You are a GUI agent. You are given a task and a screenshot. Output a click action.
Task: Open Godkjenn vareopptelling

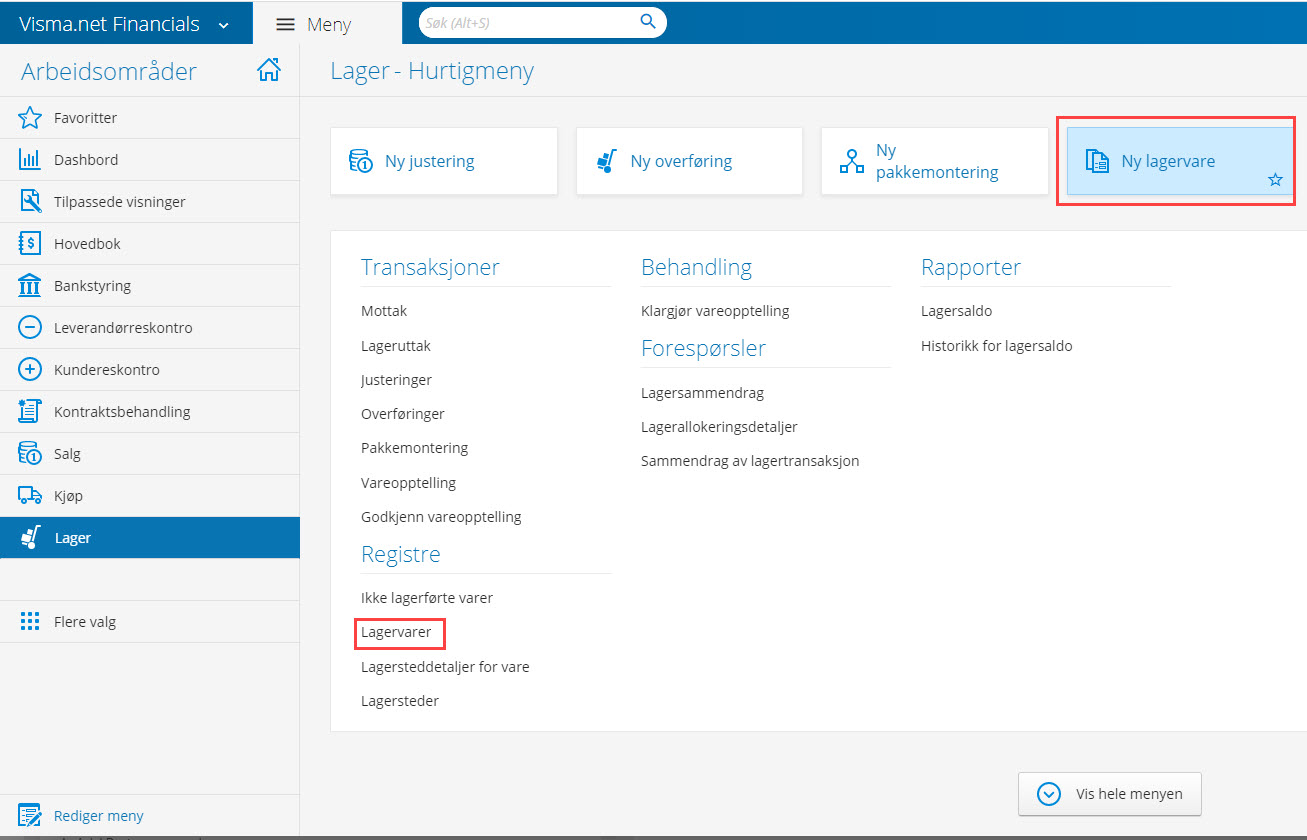(x=441, y=517)
